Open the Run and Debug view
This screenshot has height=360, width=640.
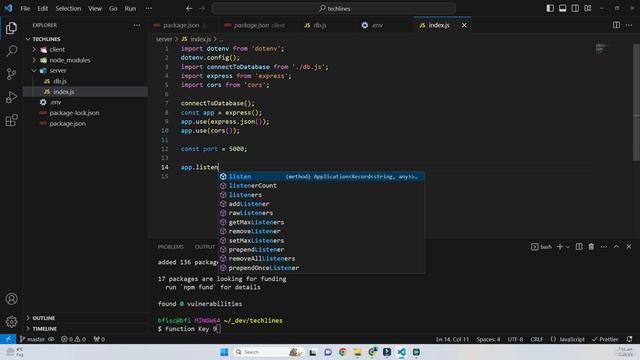(x=11, y=97)
